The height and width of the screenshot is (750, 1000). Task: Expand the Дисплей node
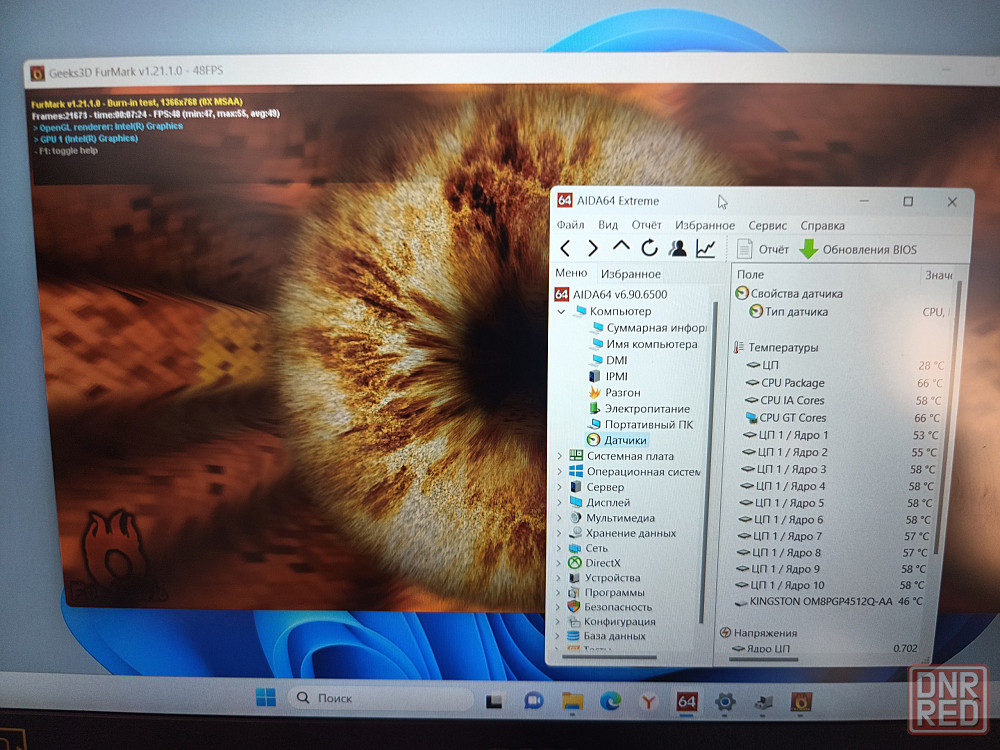click(559, 503)
